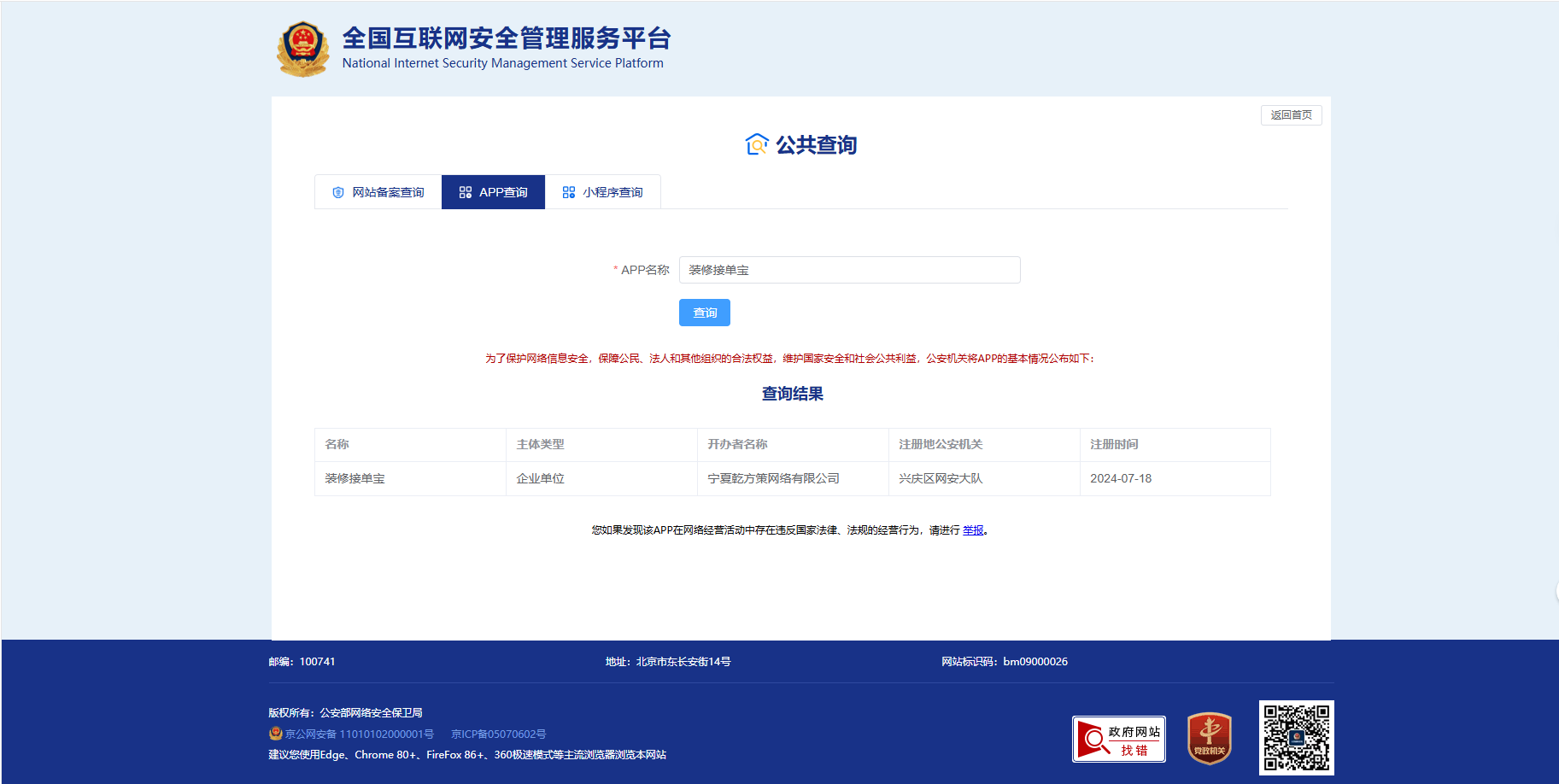The height and width of the screenshot is (784, 1559).
Task: Select the 宁夏乾方策网络有限公司 cell
Action: 793,478
